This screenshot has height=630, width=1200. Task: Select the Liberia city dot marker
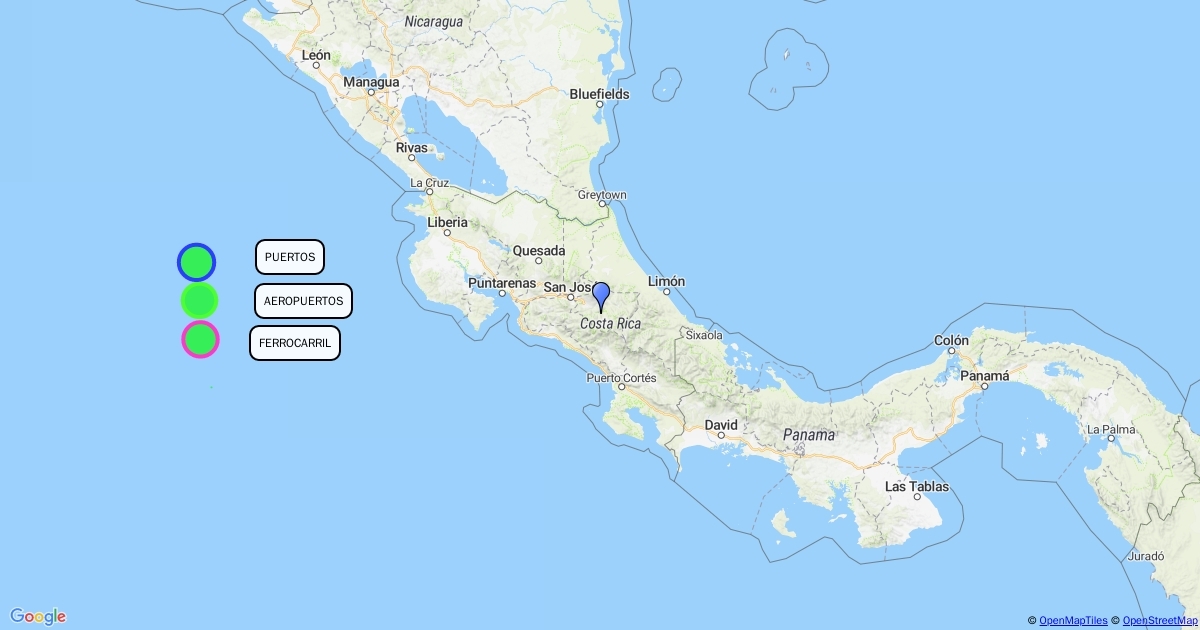[x=447, y=232]
